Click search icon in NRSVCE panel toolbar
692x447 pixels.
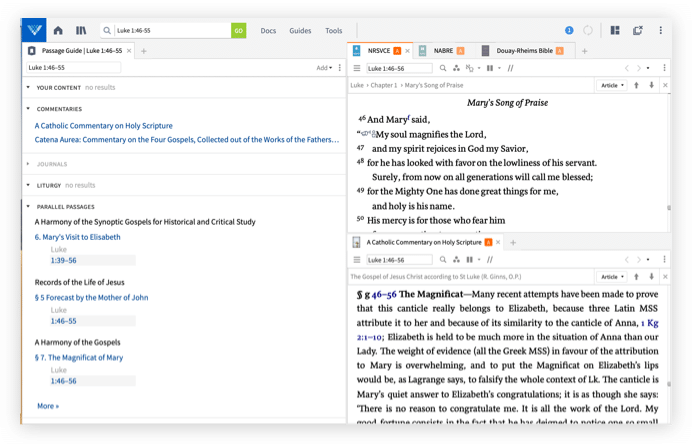[443, 68]
